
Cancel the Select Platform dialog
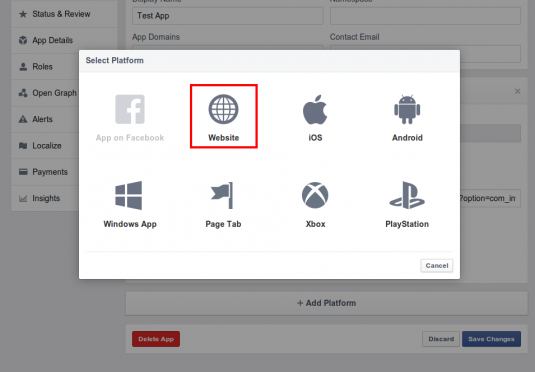[437, 266]
